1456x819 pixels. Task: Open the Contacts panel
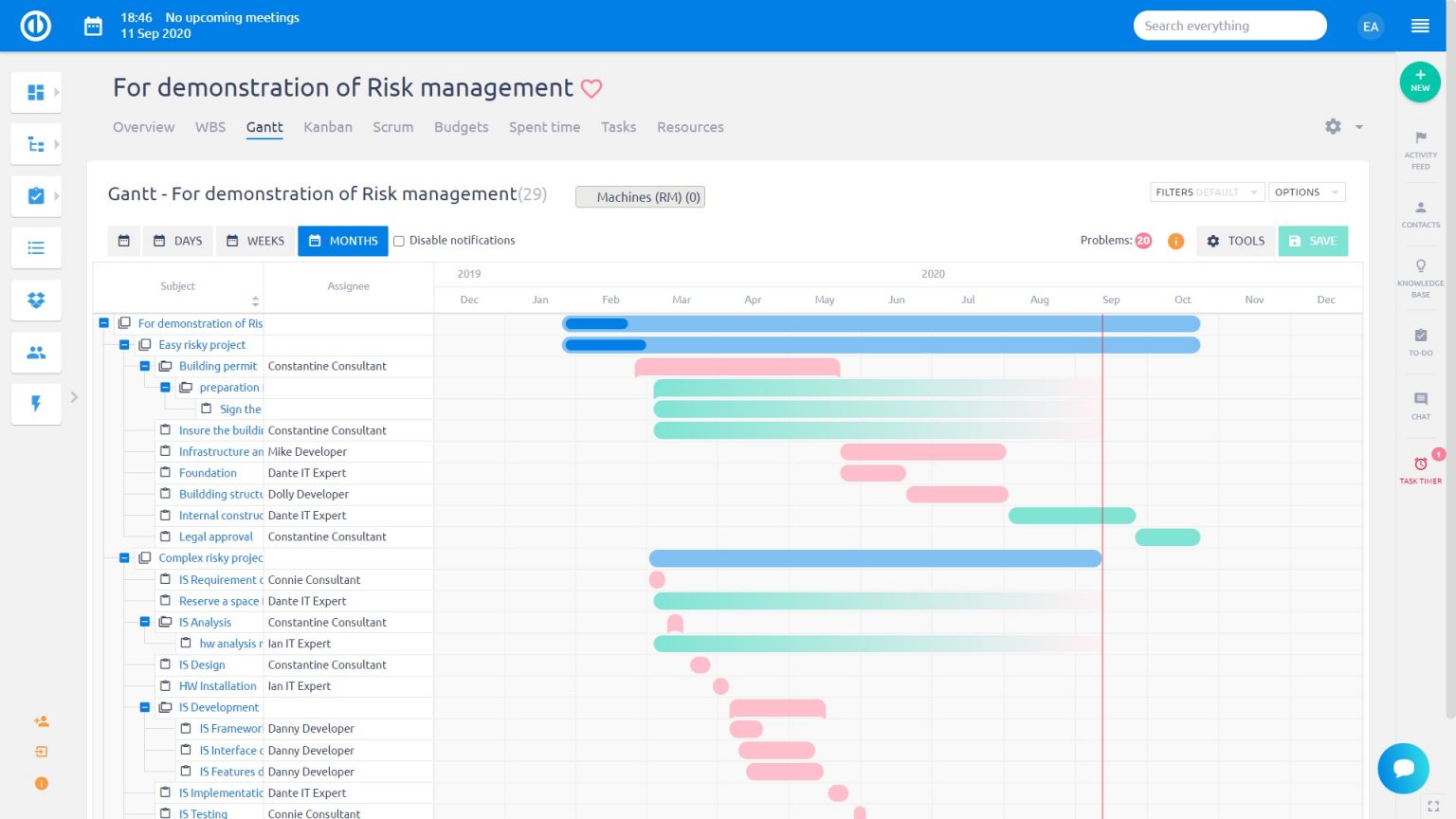tap(1420, 214)
